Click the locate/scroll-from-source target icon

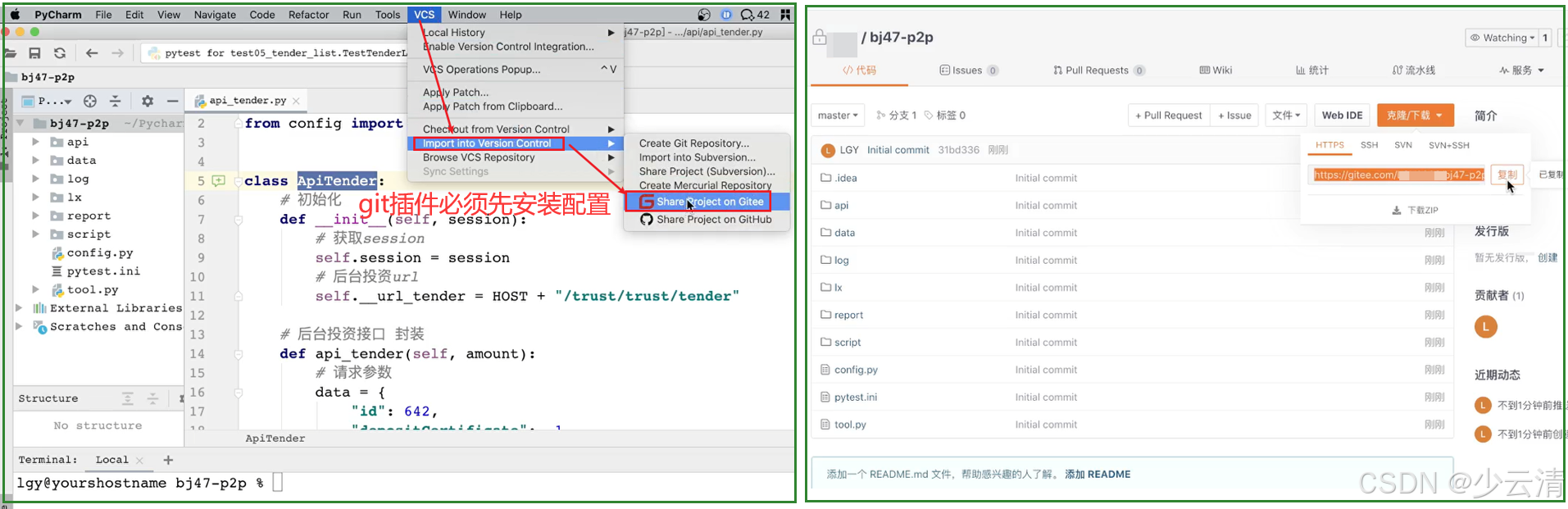[90, 101]
